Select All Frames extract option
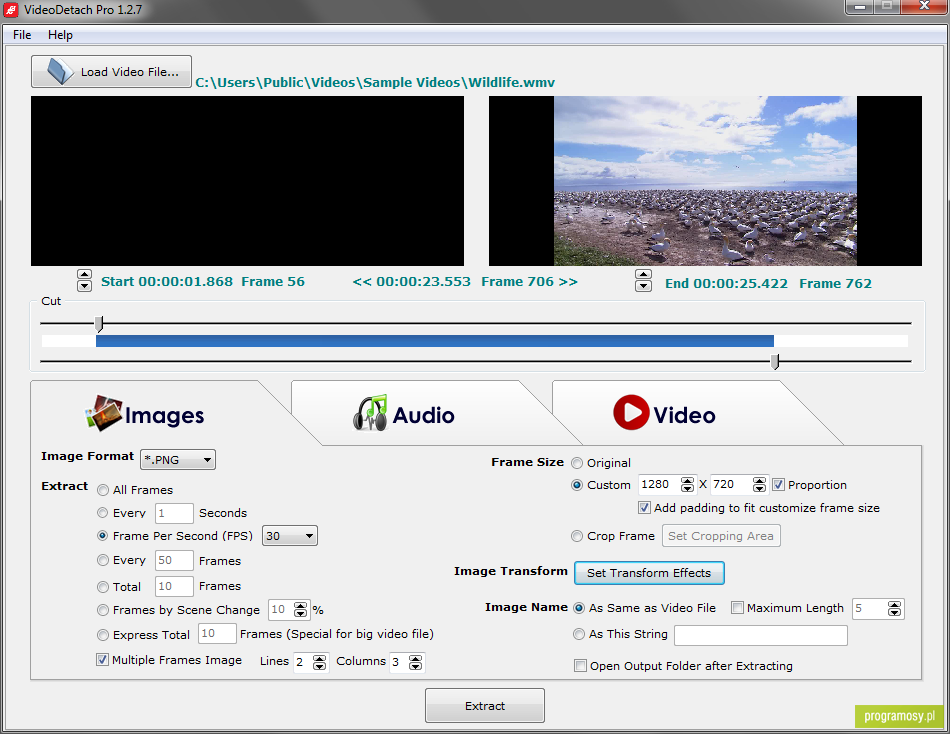 [103, 490]
